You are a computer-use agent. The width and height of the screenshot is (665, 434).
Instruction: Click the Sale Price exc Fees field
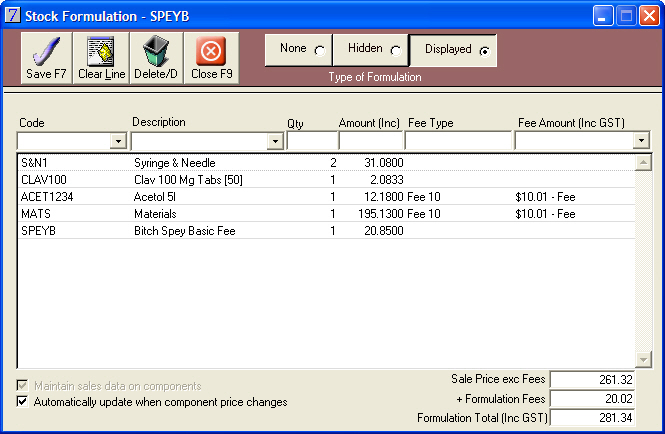pos(592,379)
